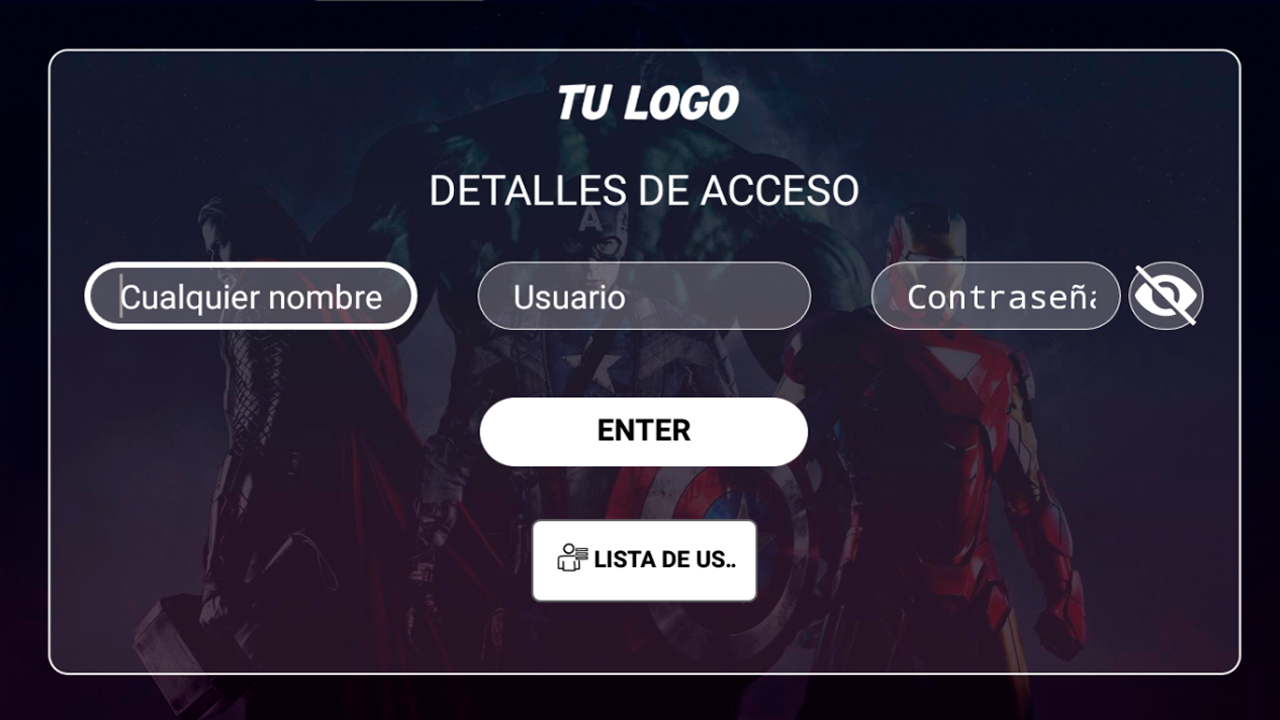Click the DETALLES DE ACCESO heading
Image resolution: width=1280 pixels, height=720 pixels.
[644, 191]
